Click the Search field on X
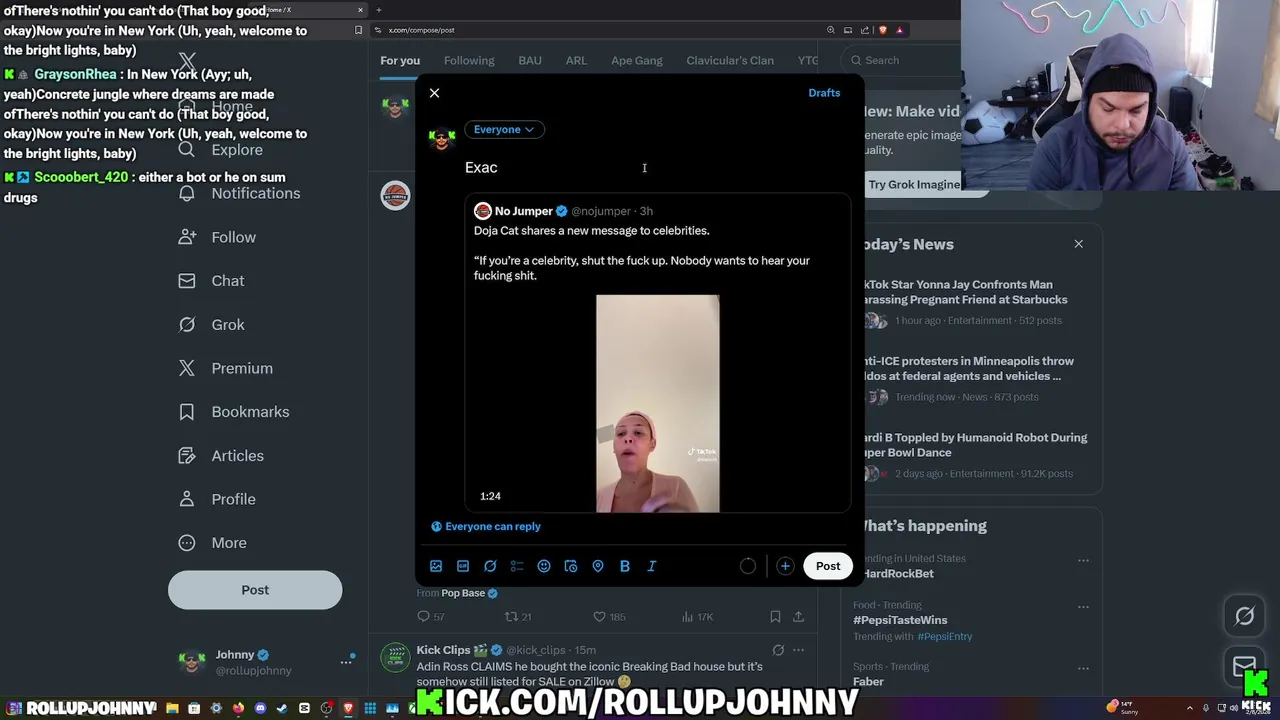 pyautogui.click(x=900, y=60)
